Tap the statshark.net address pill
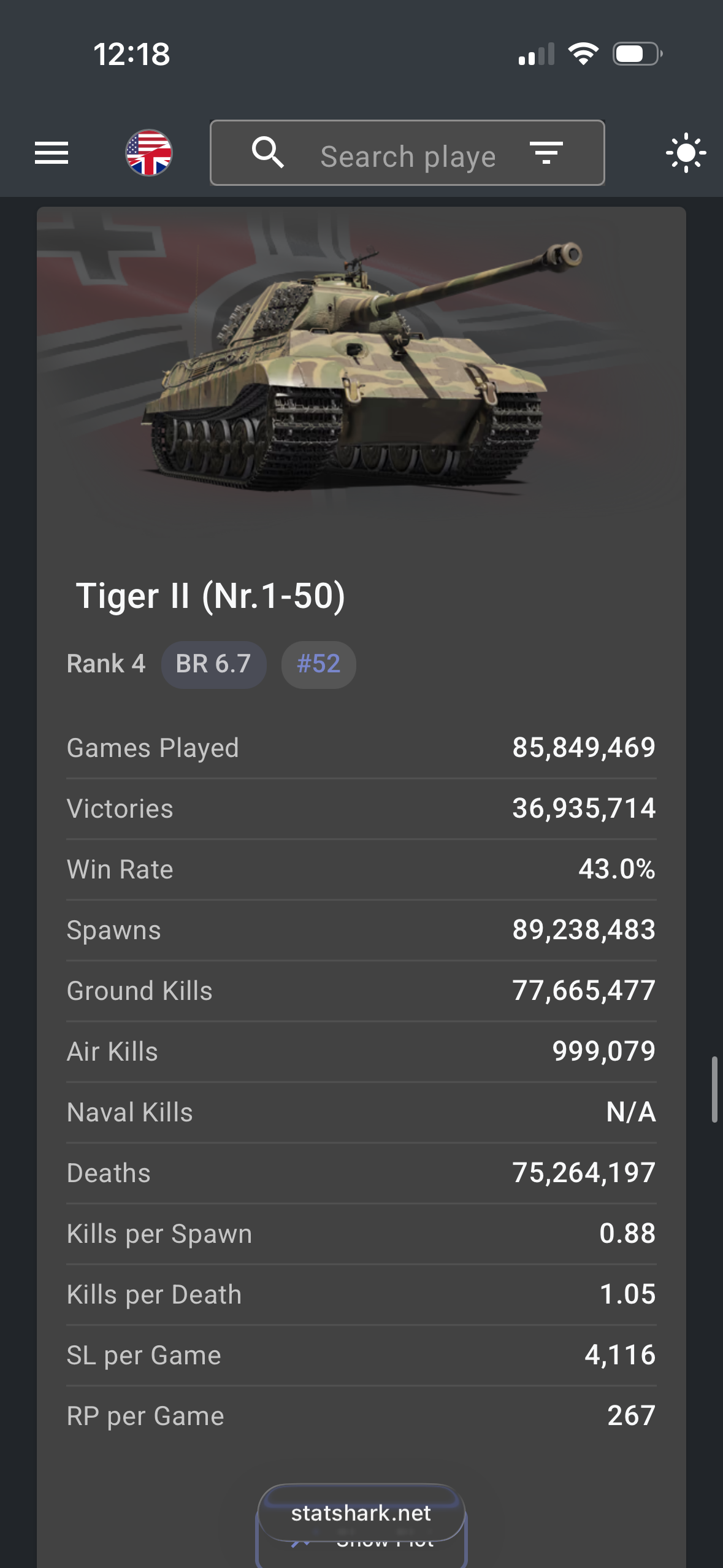This screenshot has width=723, height=1568. click(361, 1513)
